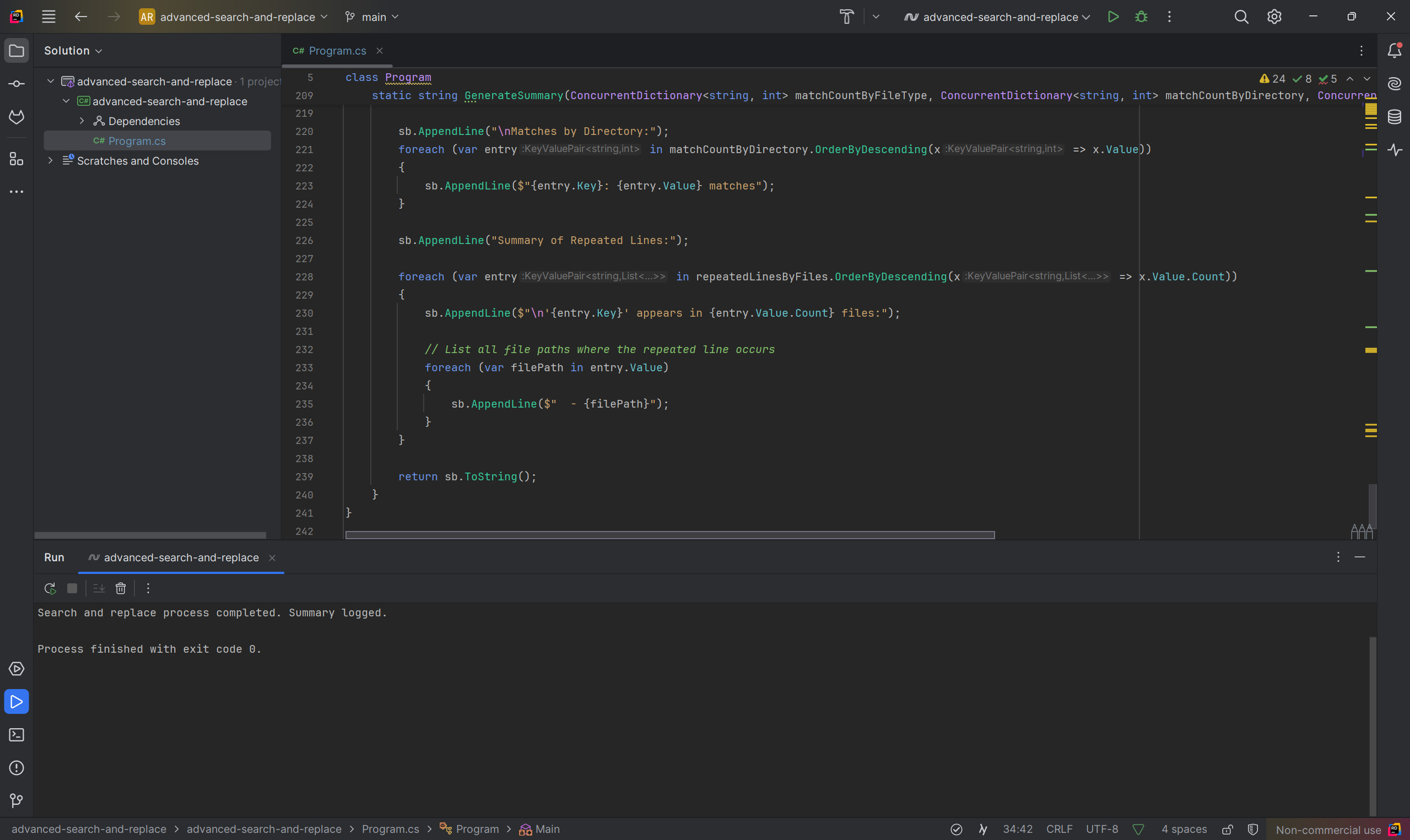Toggle the Explorer folder panel button
Image resolution: width=1410 pixels, height=840 pixels.
point(17,51)
